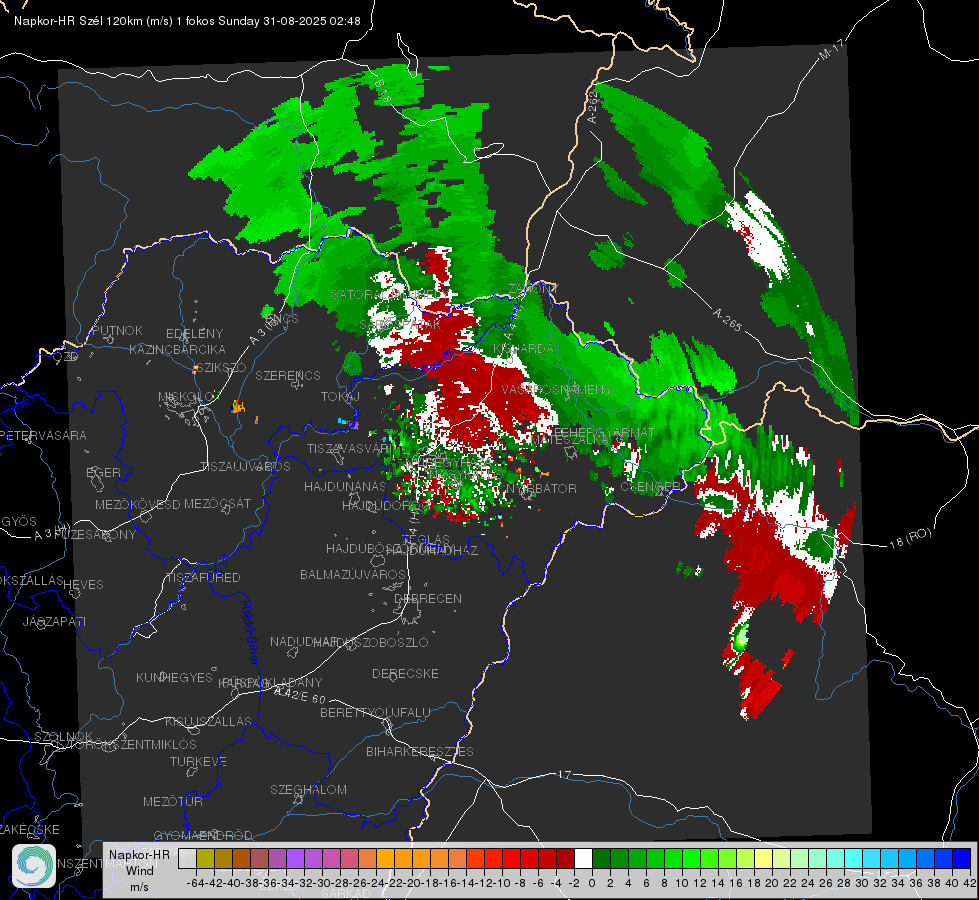Select the JASZAPATI town label
Image resolution: width=979 pixels, height=900 pixels.
coord(54,621)
